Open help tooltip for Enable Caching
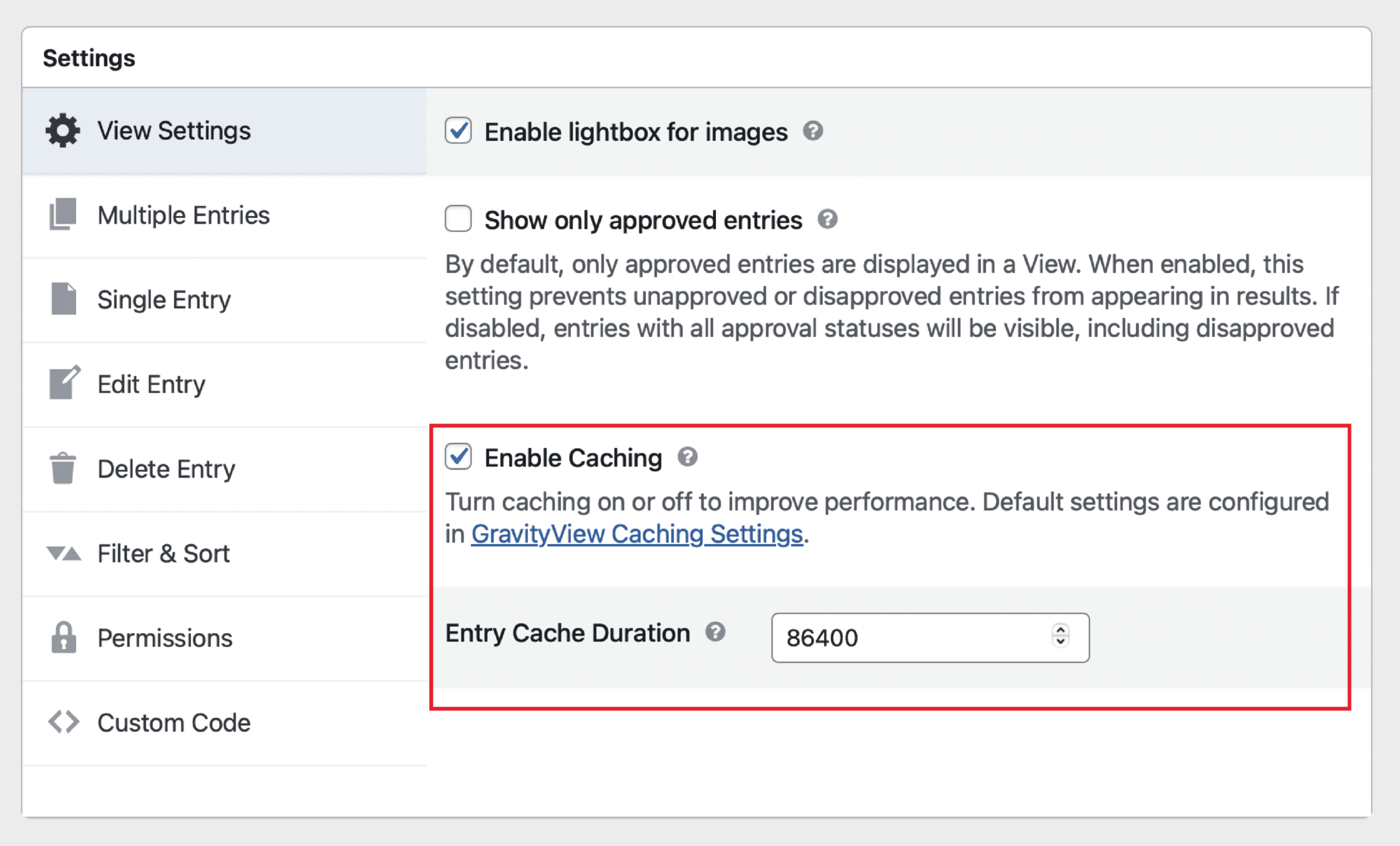The width and height of the screenshot is (1400, 846). click(688, 457)
